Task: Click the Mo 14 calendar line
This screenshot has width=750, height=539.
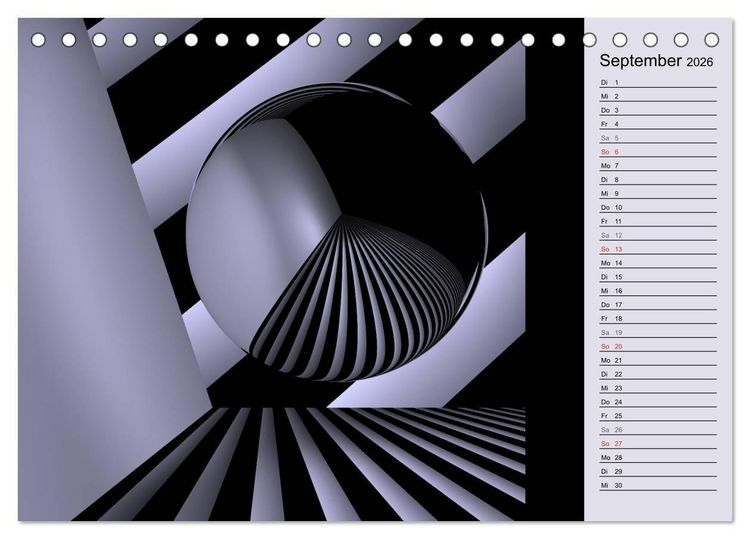Action: pyautogui.click(x=658, y=263)
